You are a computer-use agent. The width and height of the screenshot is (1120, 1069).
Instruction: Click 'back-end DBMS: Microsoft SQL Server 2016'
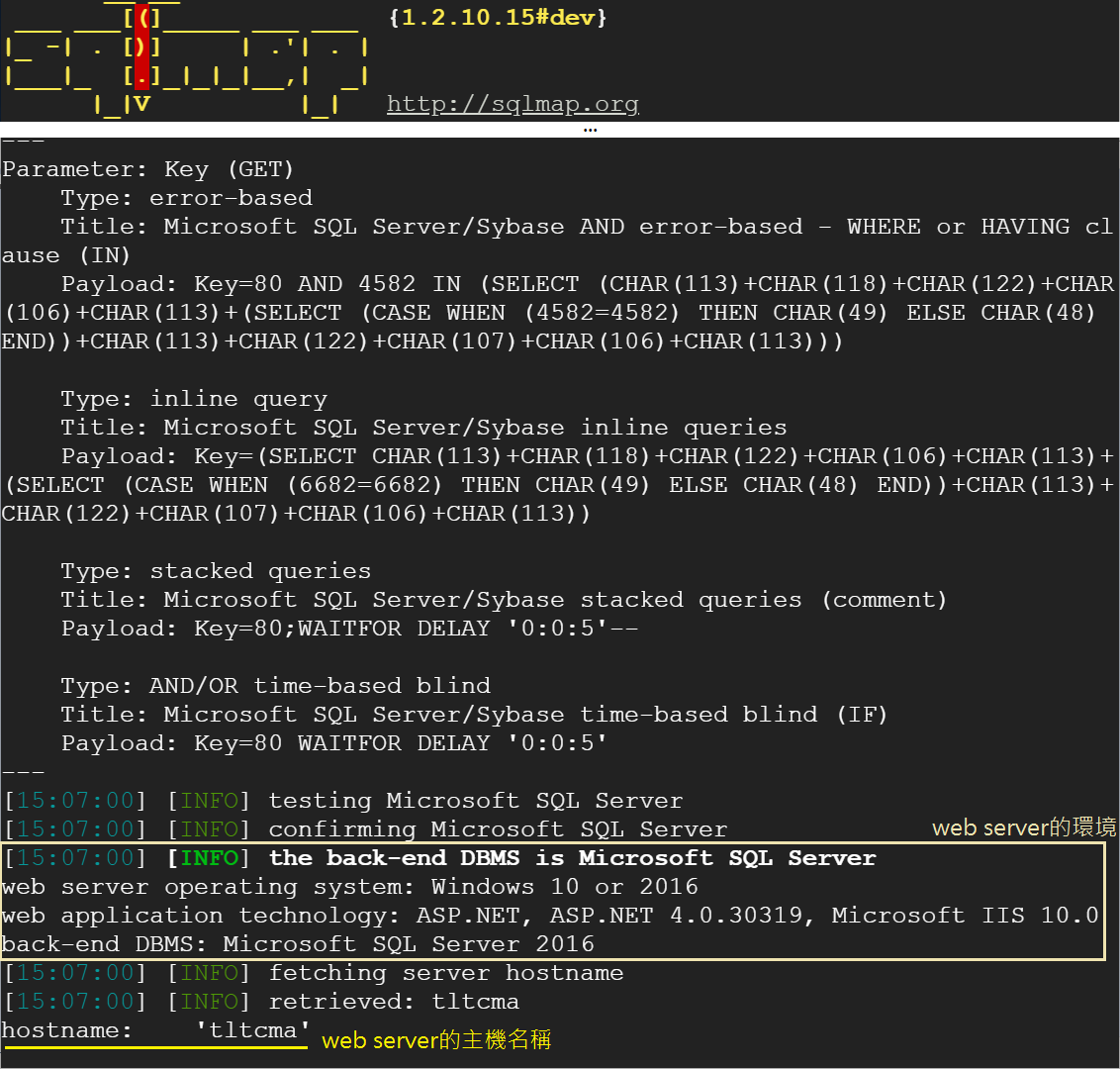[x=298, y=944]
